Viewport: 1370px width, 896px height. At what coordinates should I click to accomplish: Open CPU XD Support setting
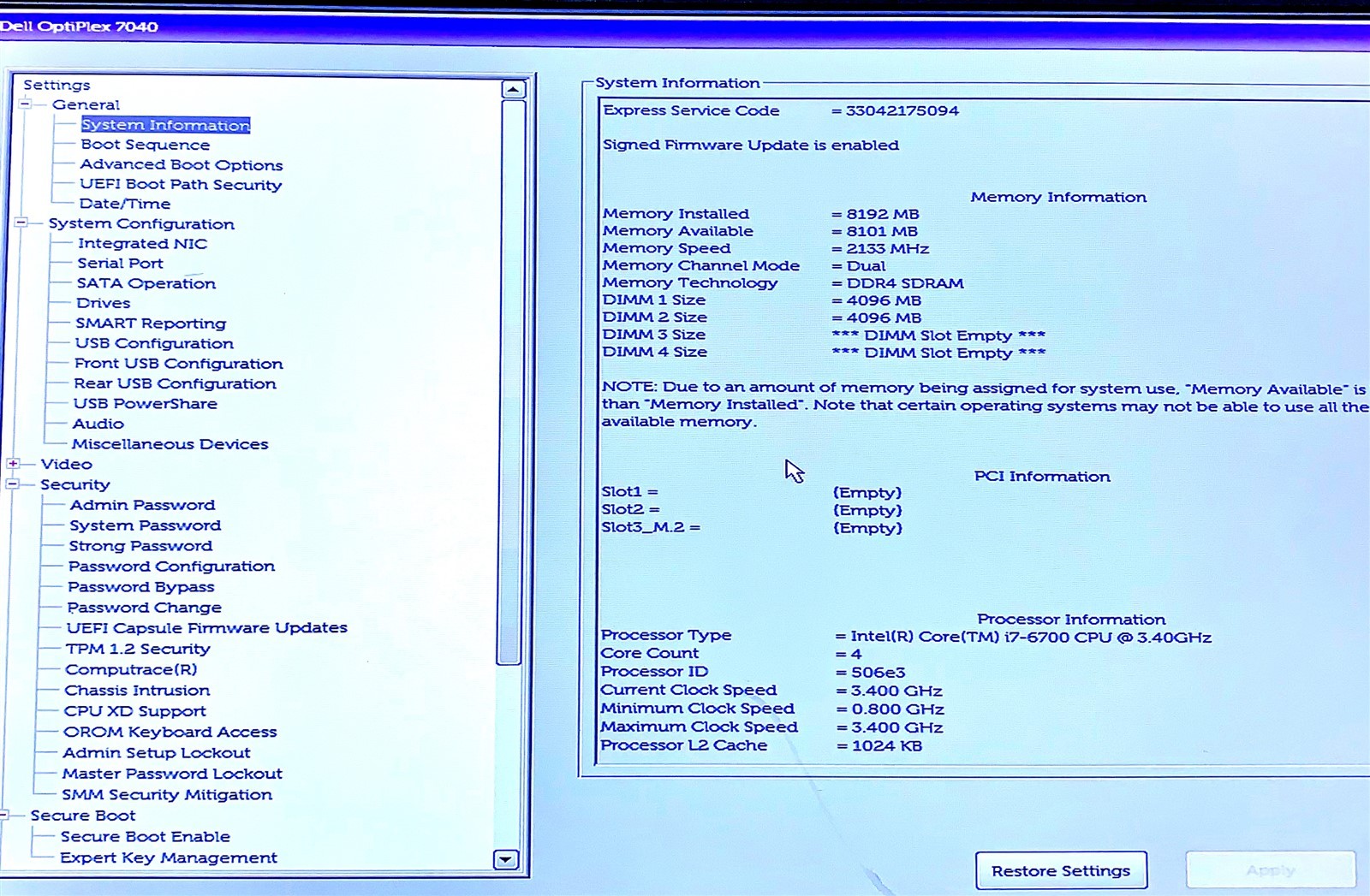coord(135,711)
